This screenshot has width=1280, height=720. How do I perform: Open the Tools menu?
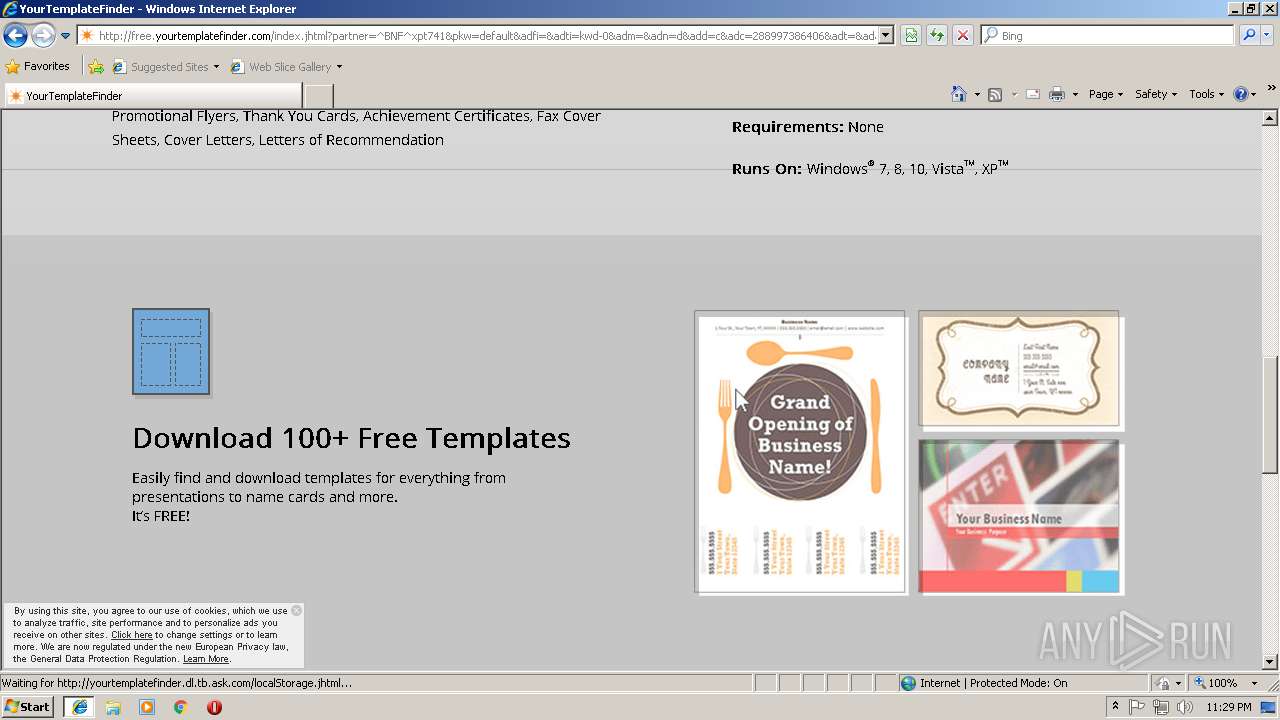[x=1206, y=94]
